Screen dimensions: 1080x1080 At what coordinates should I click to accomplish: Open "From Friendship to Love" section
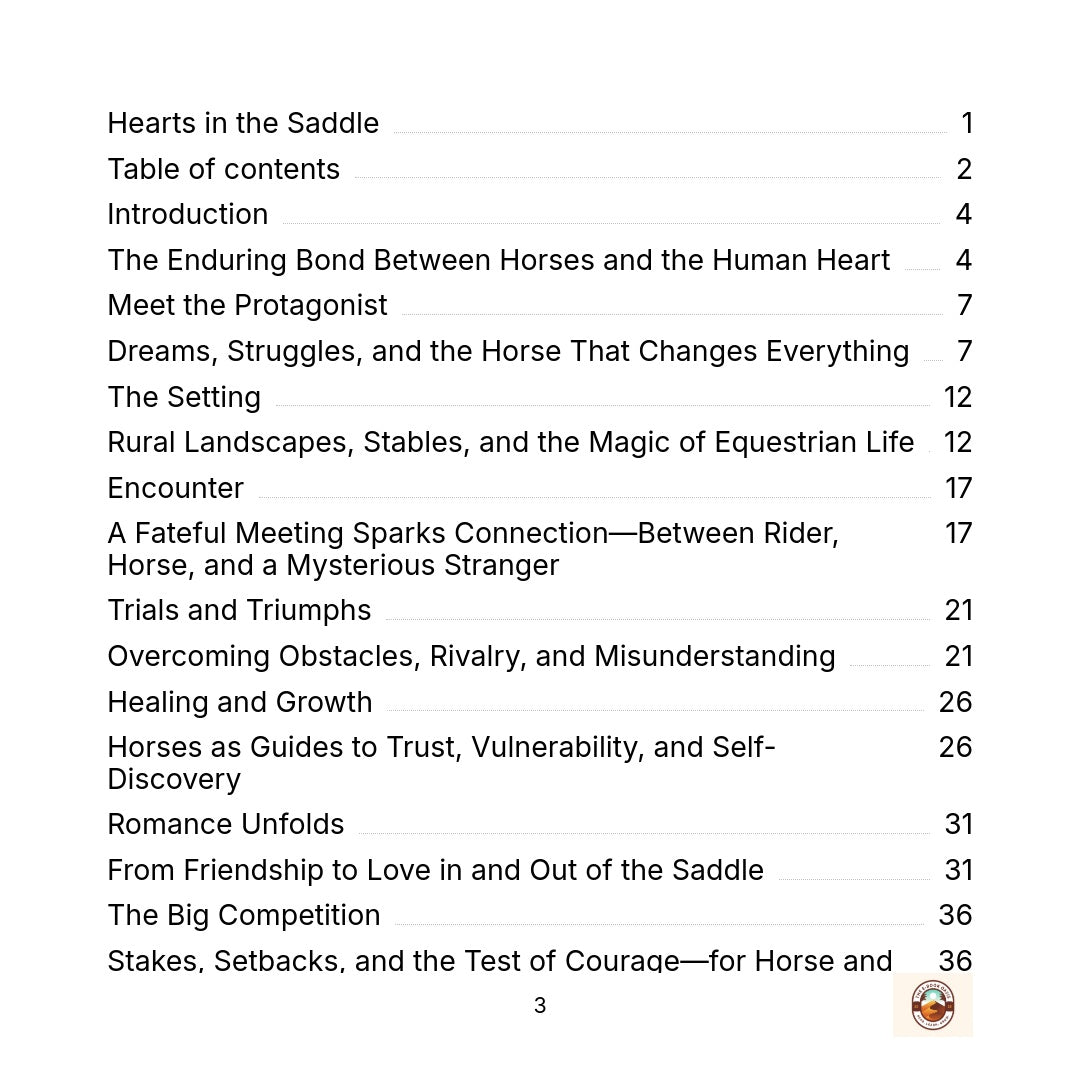click(x=435, y=870)
